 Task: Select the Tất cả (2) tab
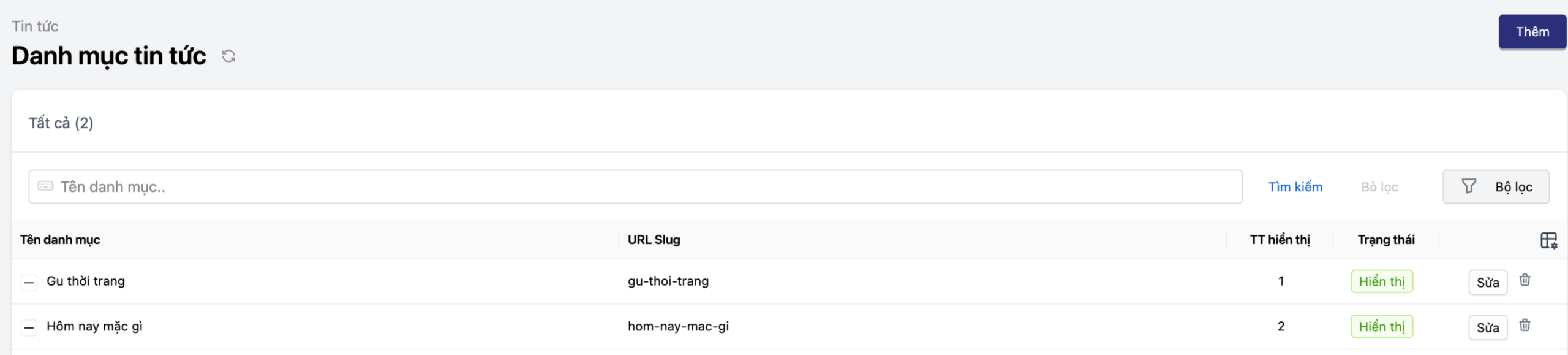point(61,123)
